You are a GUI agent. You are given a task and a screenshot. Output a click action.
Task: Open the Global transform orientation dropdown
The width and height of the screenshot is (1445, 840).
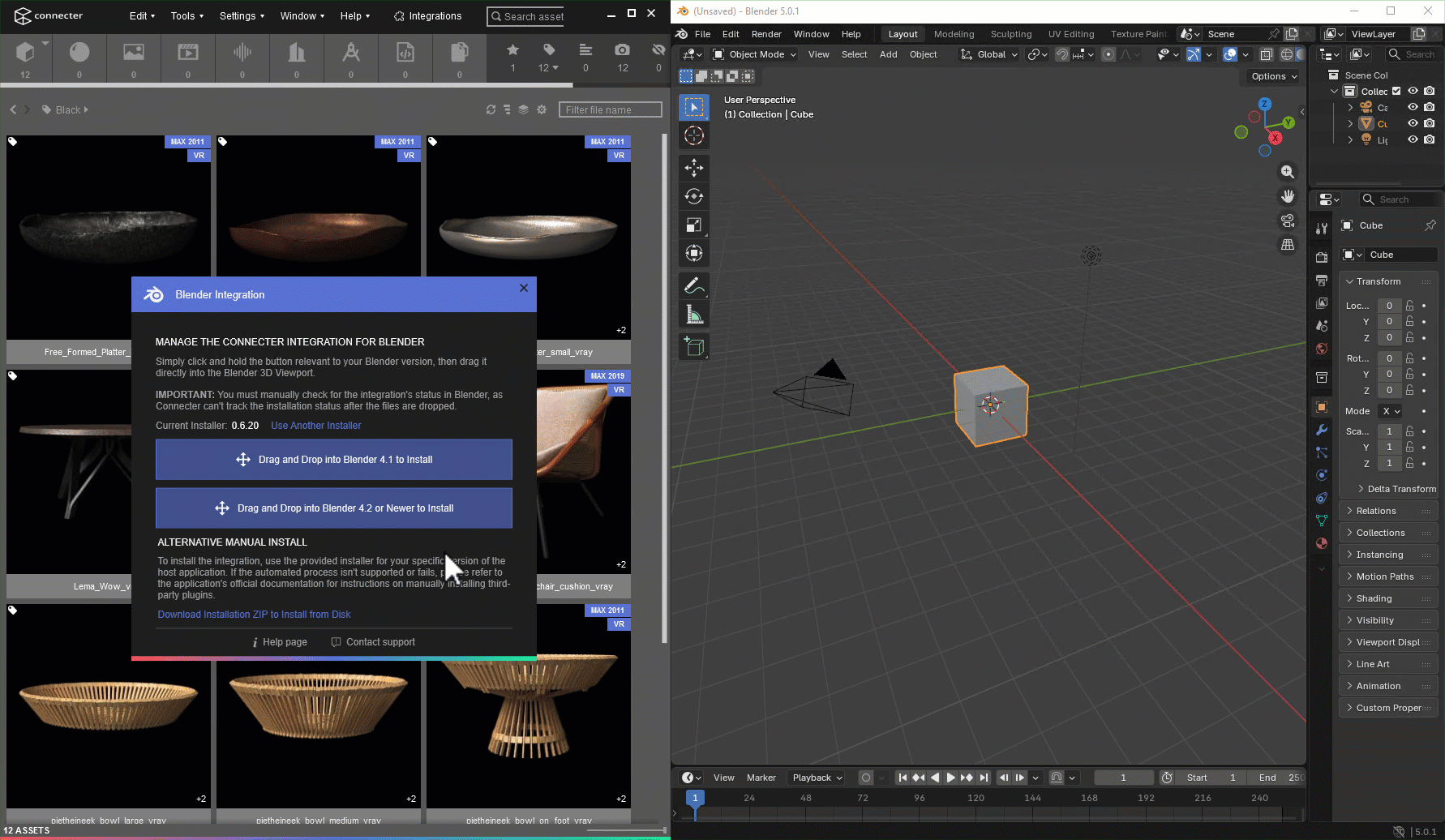[988, 54]
